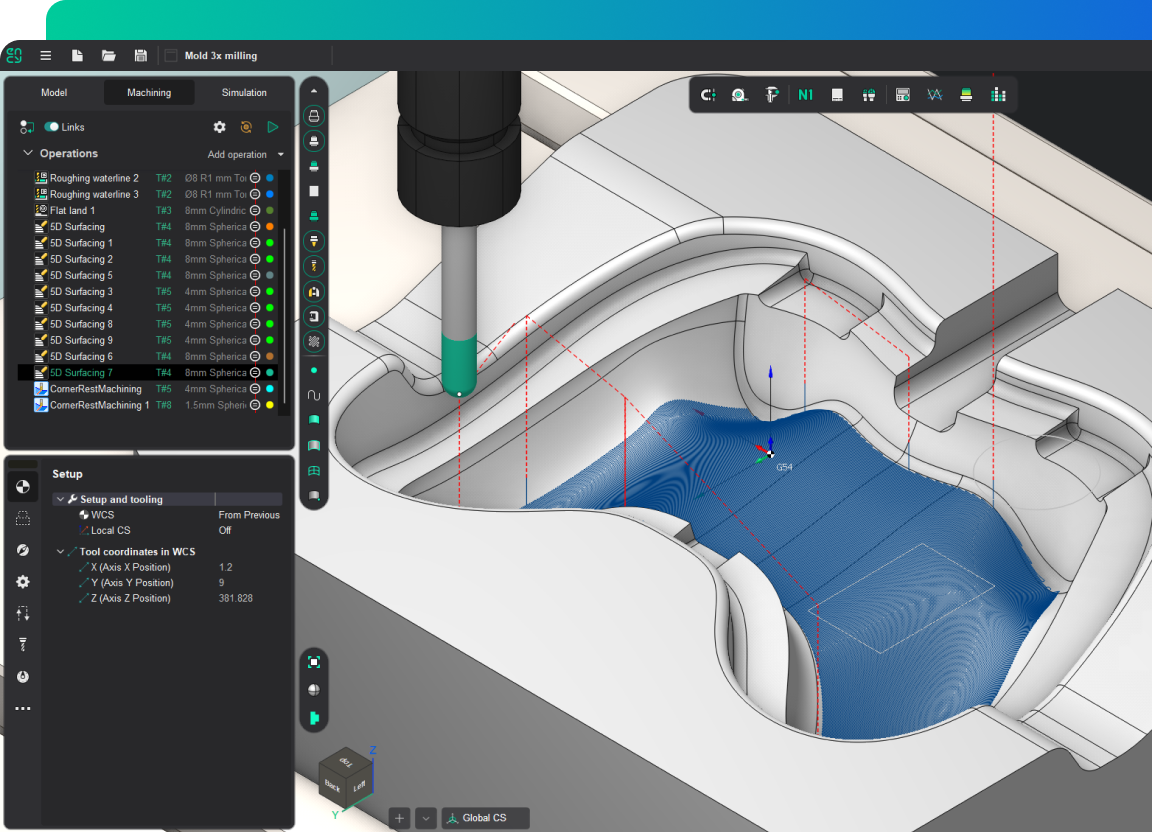This screenshot has width=1152, height=832.
Task: Toggle the Links switch
Action: pos(51,127)
